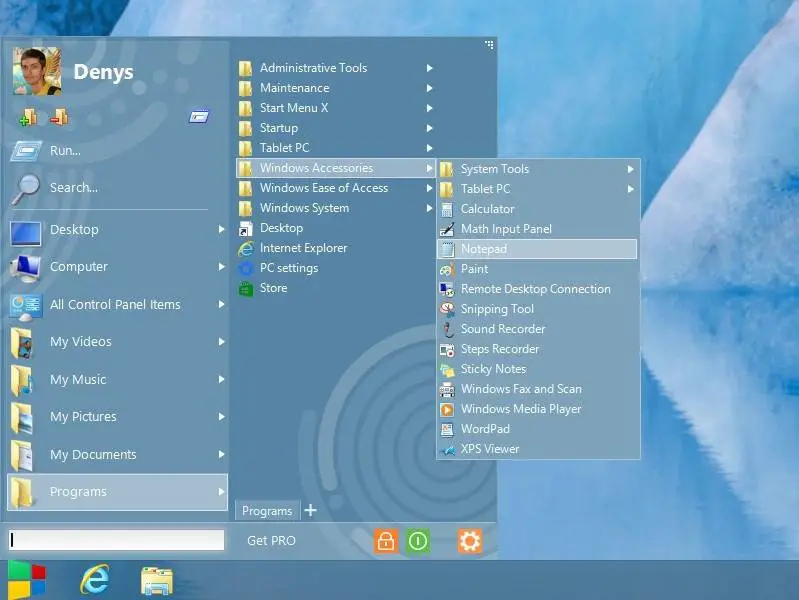Expand the Administrative Tools folder arrow
Screen dimensions: 799x600
(430, 68)
